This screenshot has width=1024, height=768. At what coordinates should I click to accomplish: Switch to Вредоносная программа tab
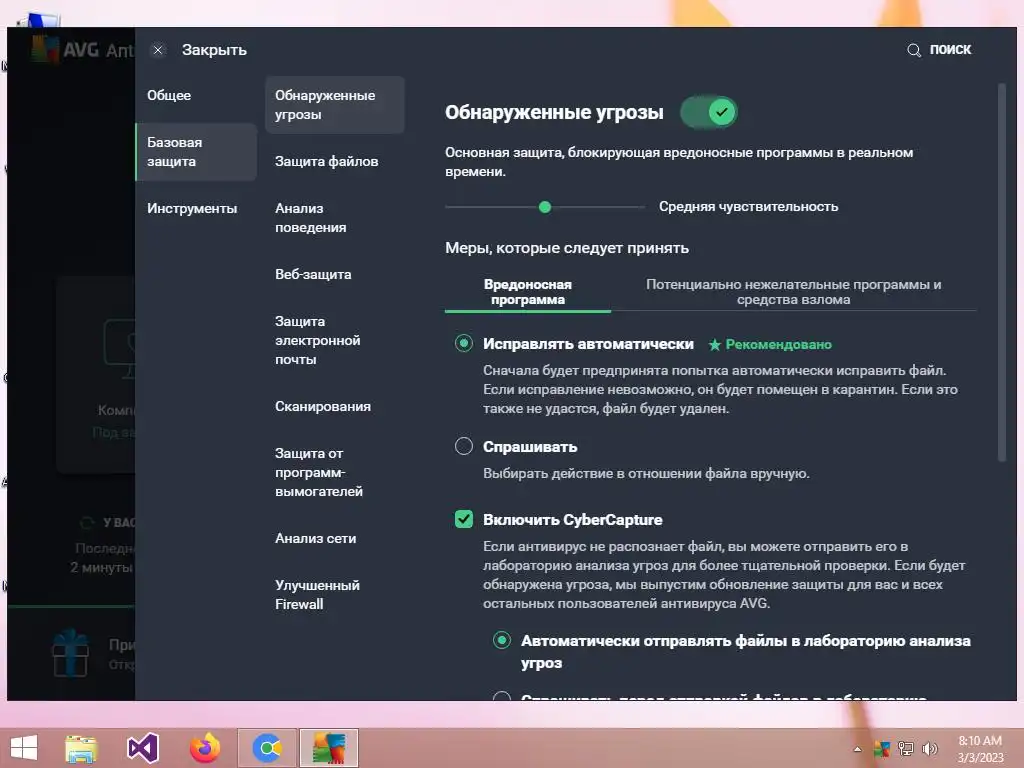pyautogui.click(x=528, y=292)
